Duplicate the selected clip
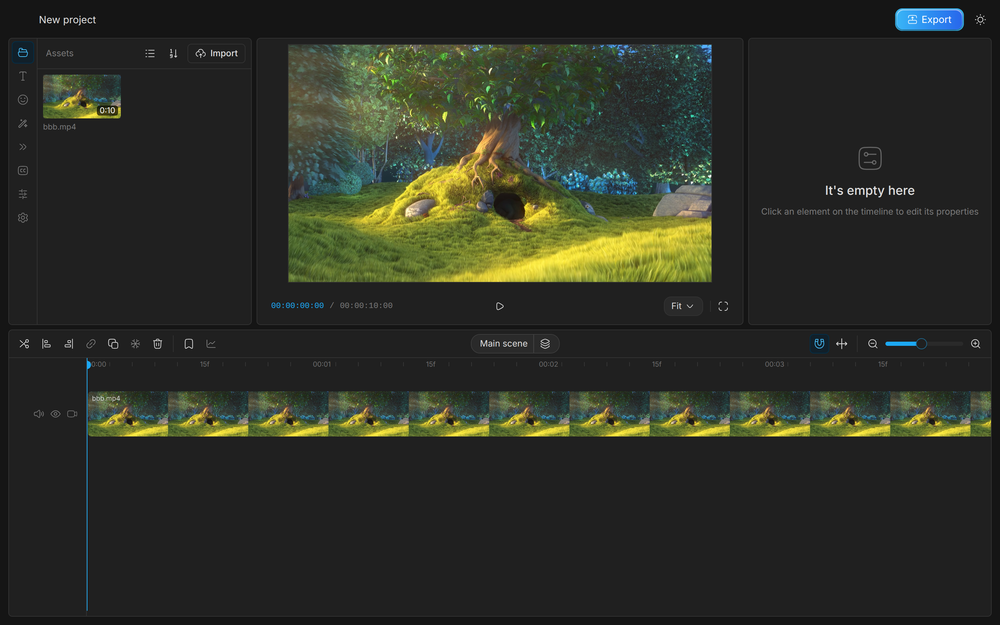1000x625 pixels. point(113,344)
